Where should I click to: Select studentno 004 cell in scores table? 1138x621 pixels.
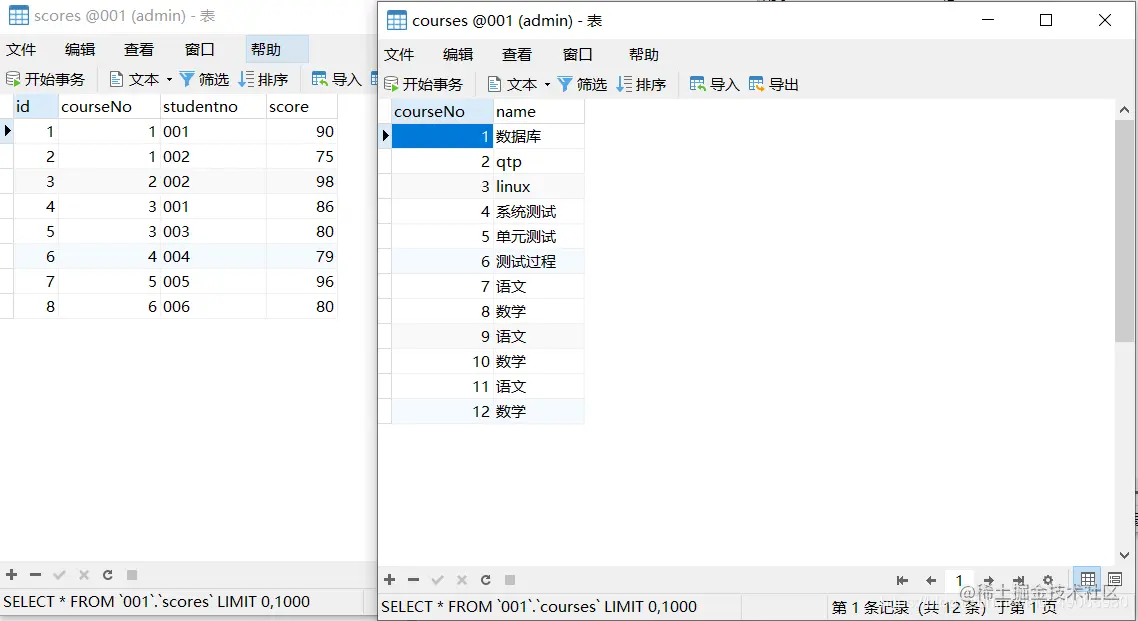point(213,256)
